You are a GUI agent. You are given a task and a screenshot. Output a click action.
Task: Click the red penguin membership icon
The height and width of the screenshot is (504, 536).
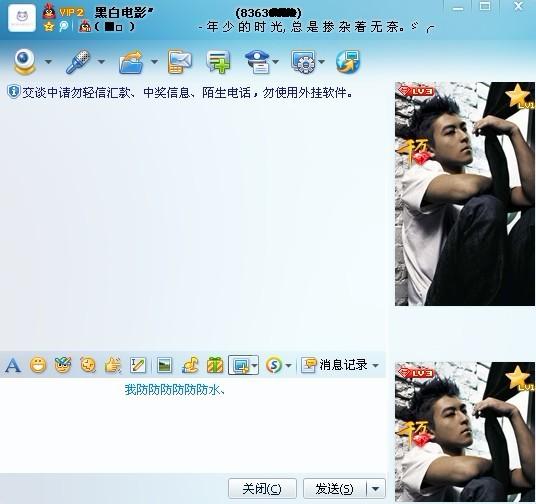pos(50,12)
